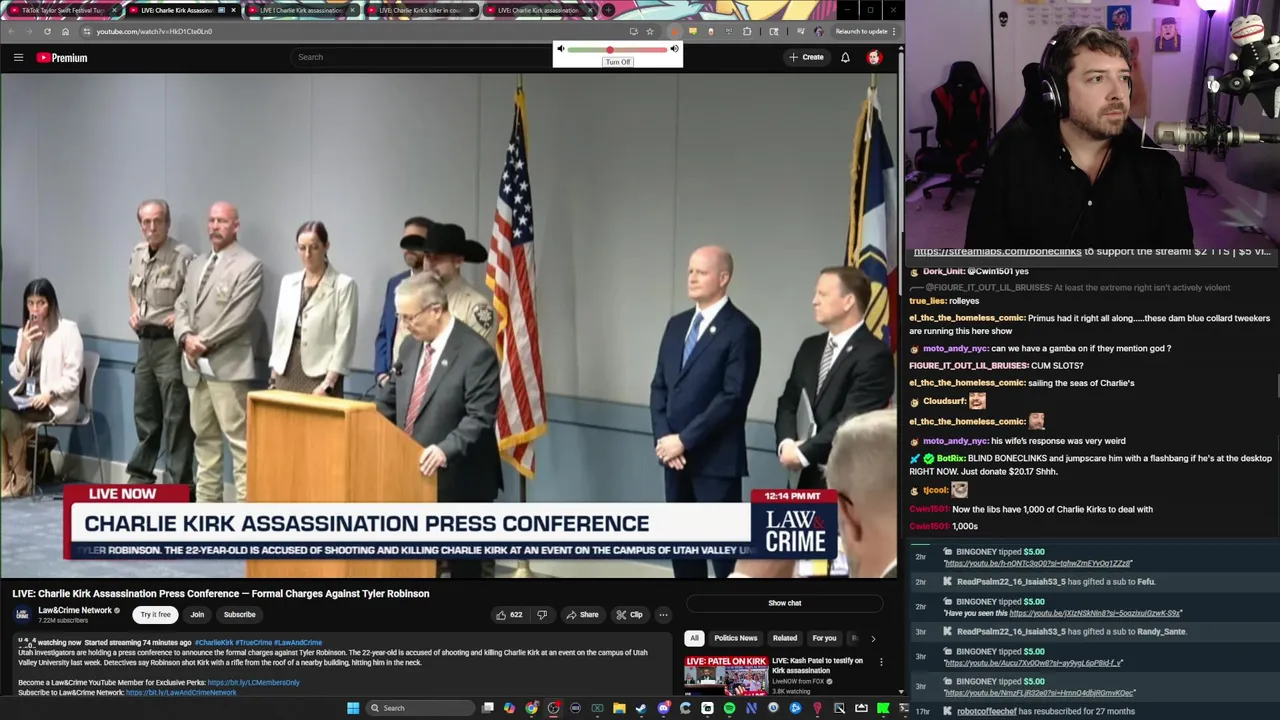Image resolution: width=1280 pixels, height=720 pixels.
Task: Click the loud speaker icon in volume popup
Action: point(674,49)
